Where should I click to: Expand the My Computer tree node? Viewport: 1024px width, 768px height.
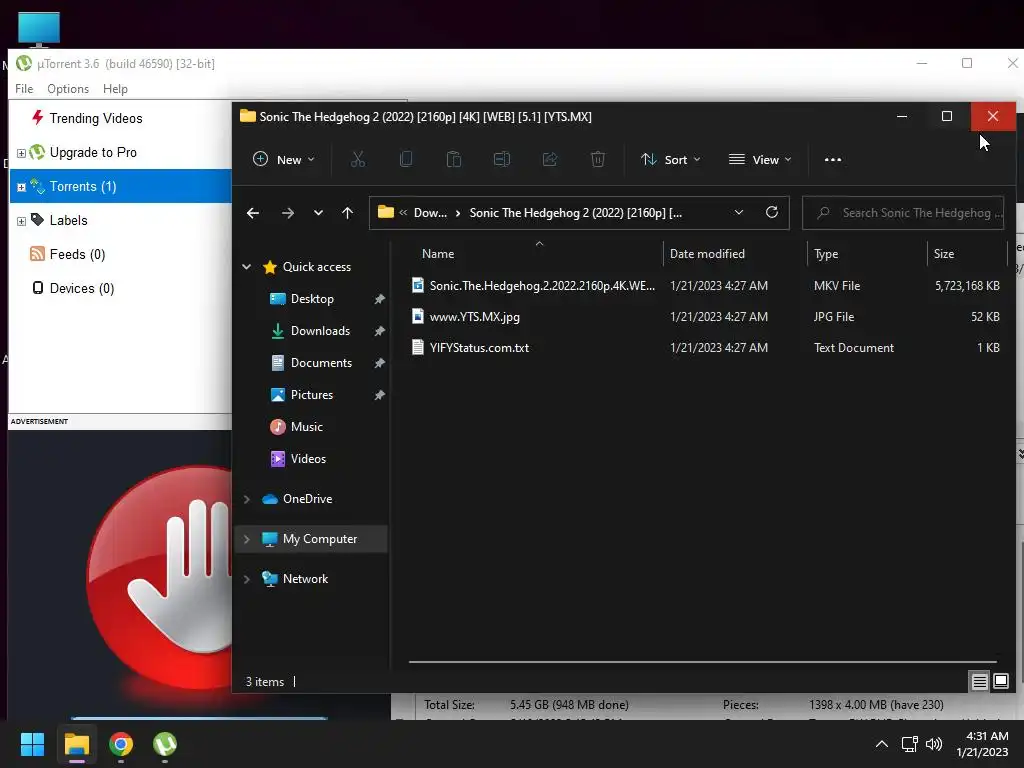(246, 539)
